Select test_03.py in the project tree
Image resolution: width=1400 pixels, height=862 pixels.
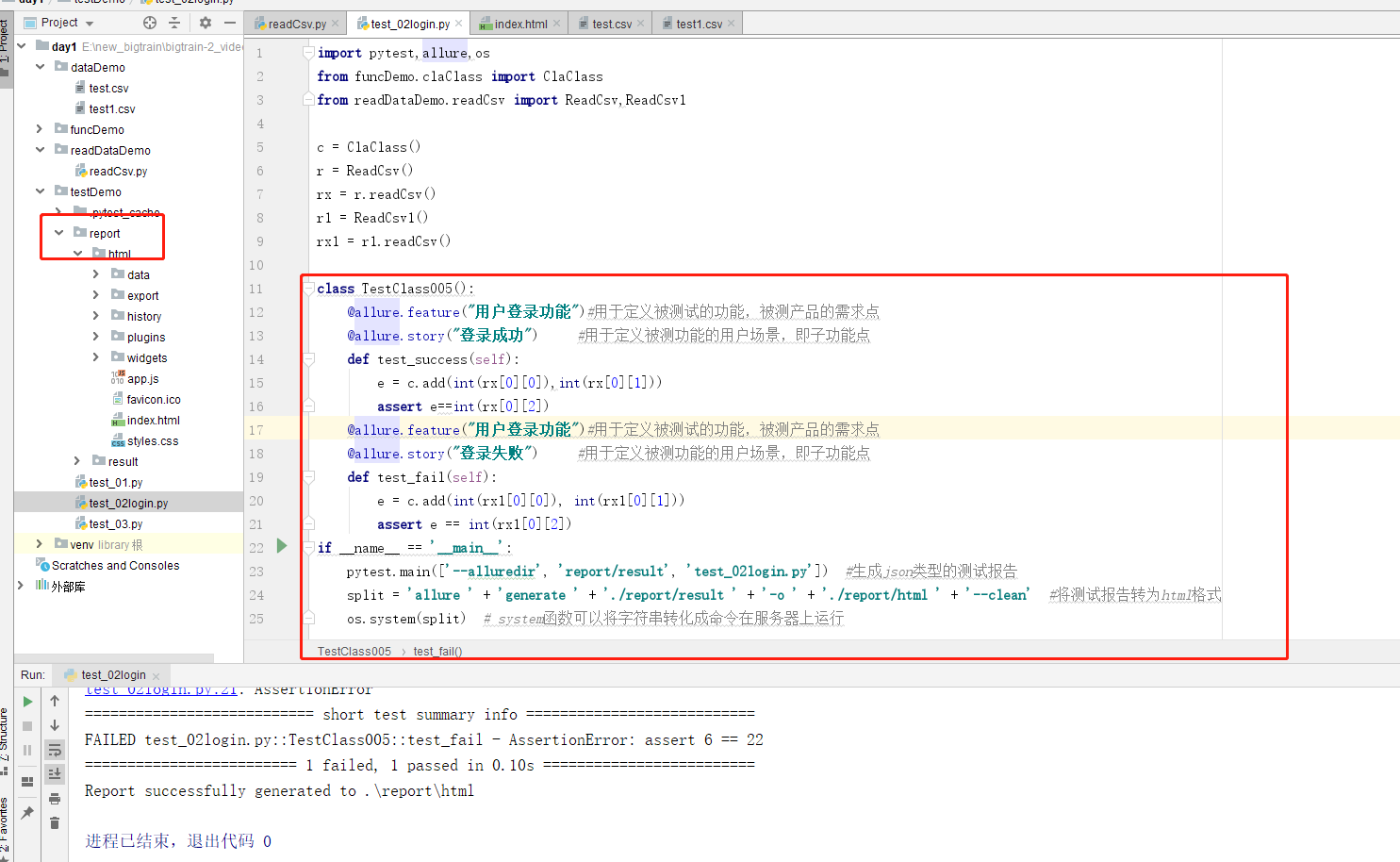click(x=115, y=523)
